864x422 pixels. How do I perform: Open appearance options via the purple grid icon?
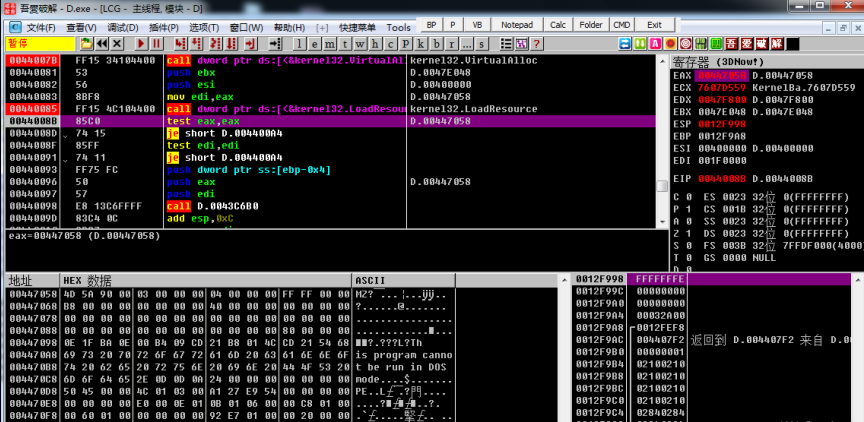[x=521, y=44]
